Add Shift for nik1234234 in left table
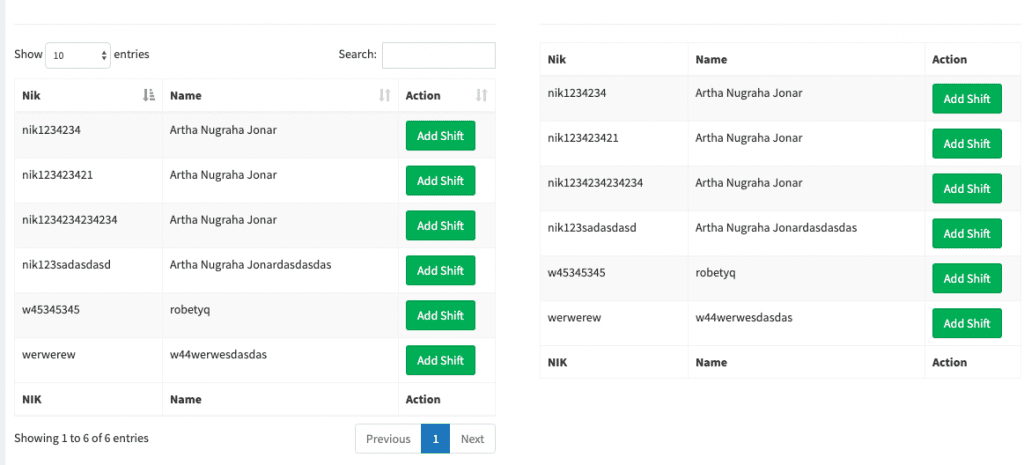The width and height of the screenshot is (1024, 465). pyautogui.click(x=440, y=136)
